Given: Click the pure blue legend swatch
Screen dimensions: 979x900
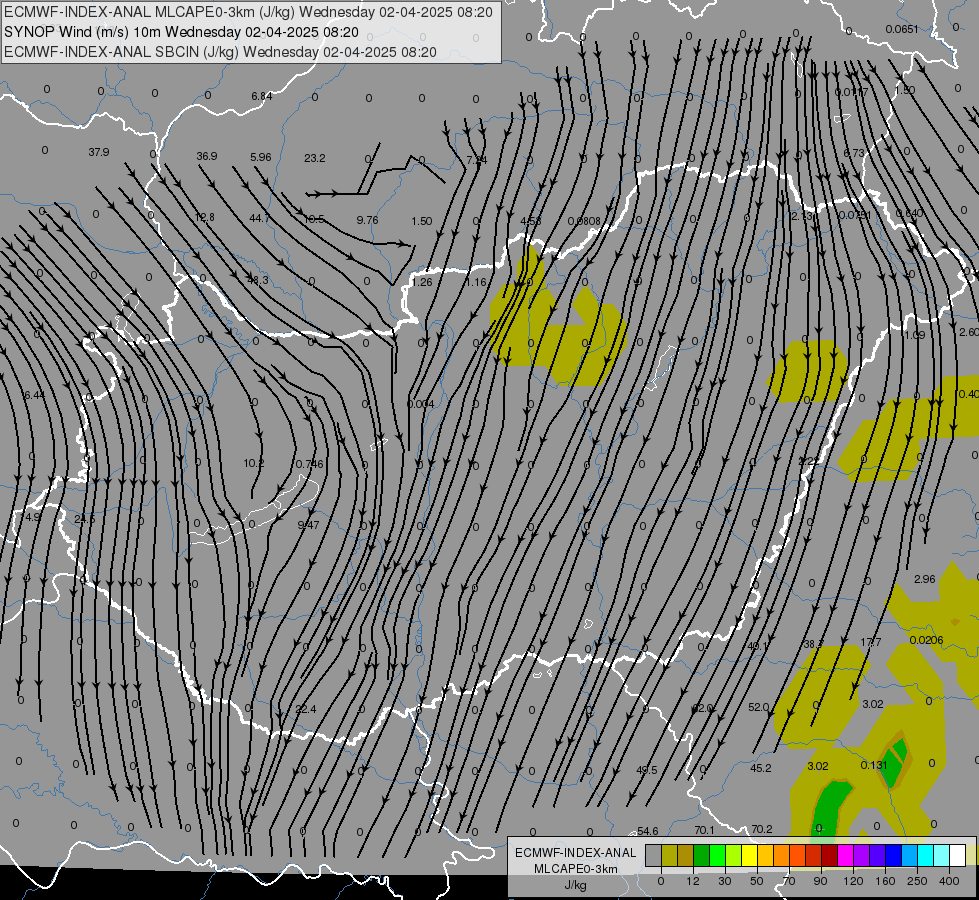Looking at the screenshot, I should (893, 855).
